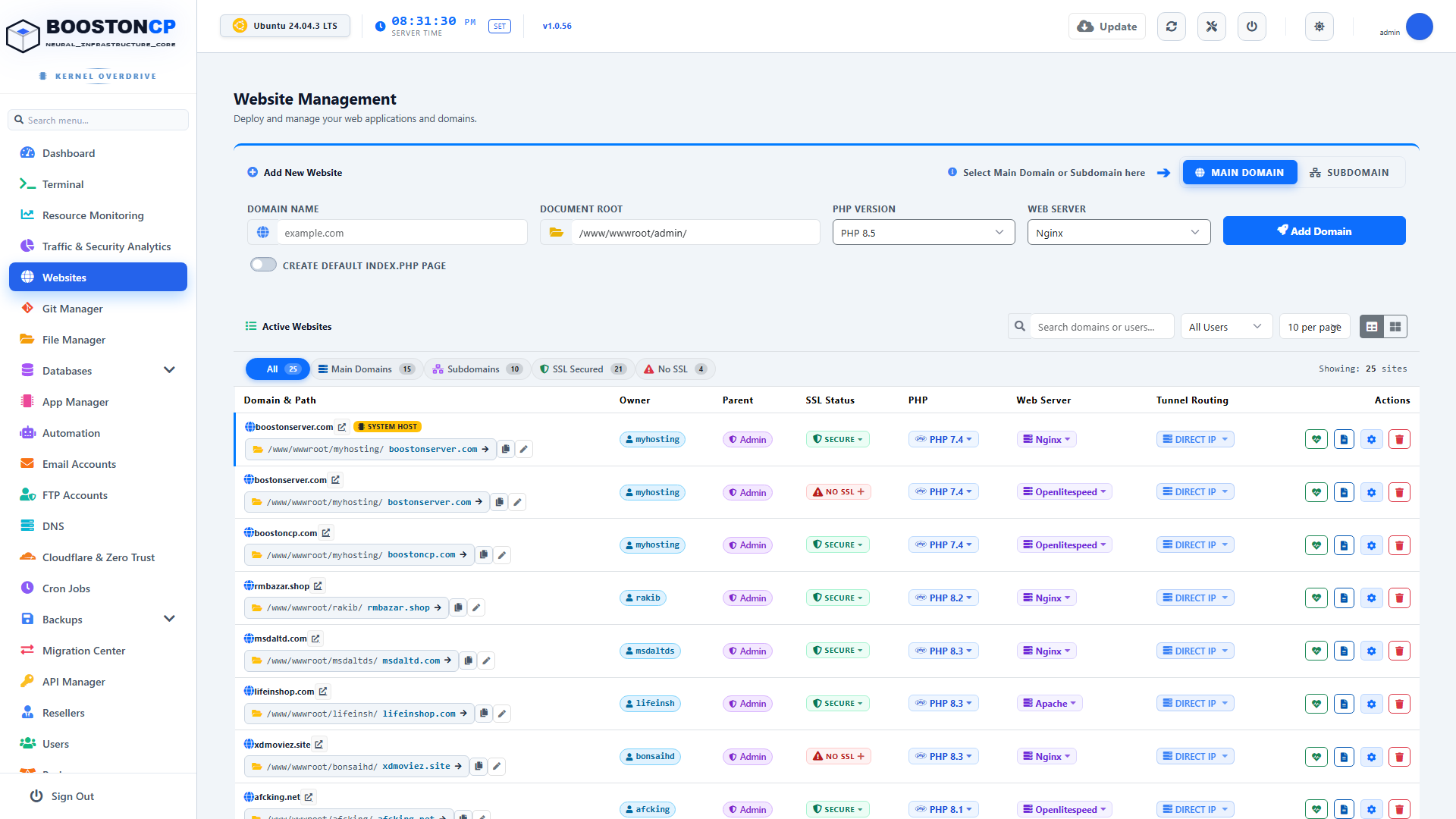Open settings gear for lifeinshop.com row

click(x=1372, y=704)
